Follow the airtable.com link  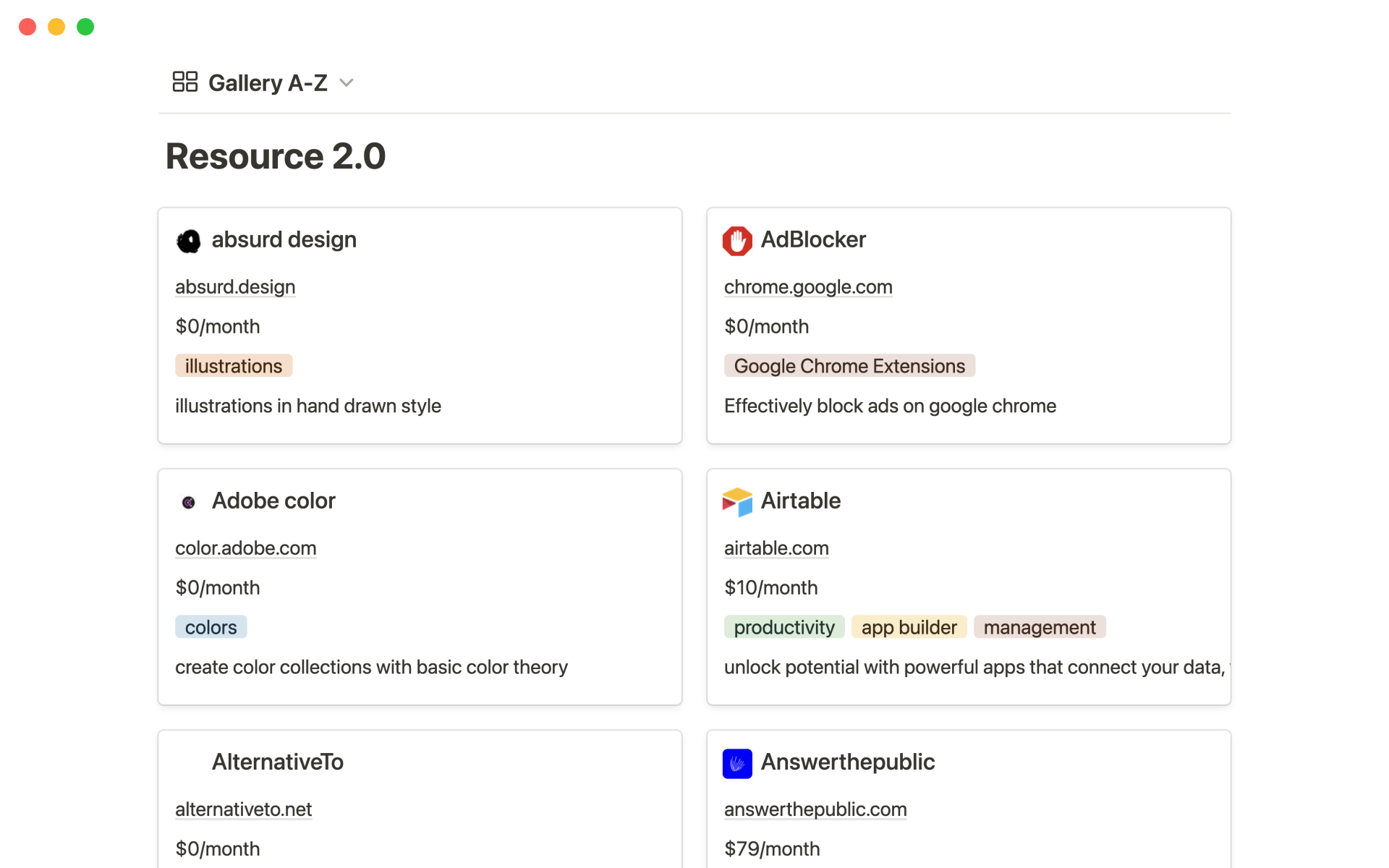[x=776, y=548]
